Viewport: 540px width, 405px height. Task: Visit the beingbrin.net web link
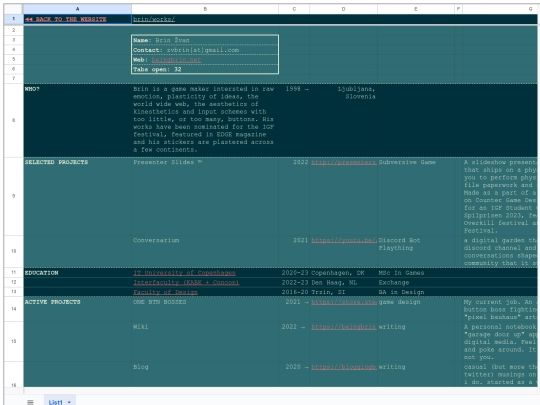(x=176, y=60)
